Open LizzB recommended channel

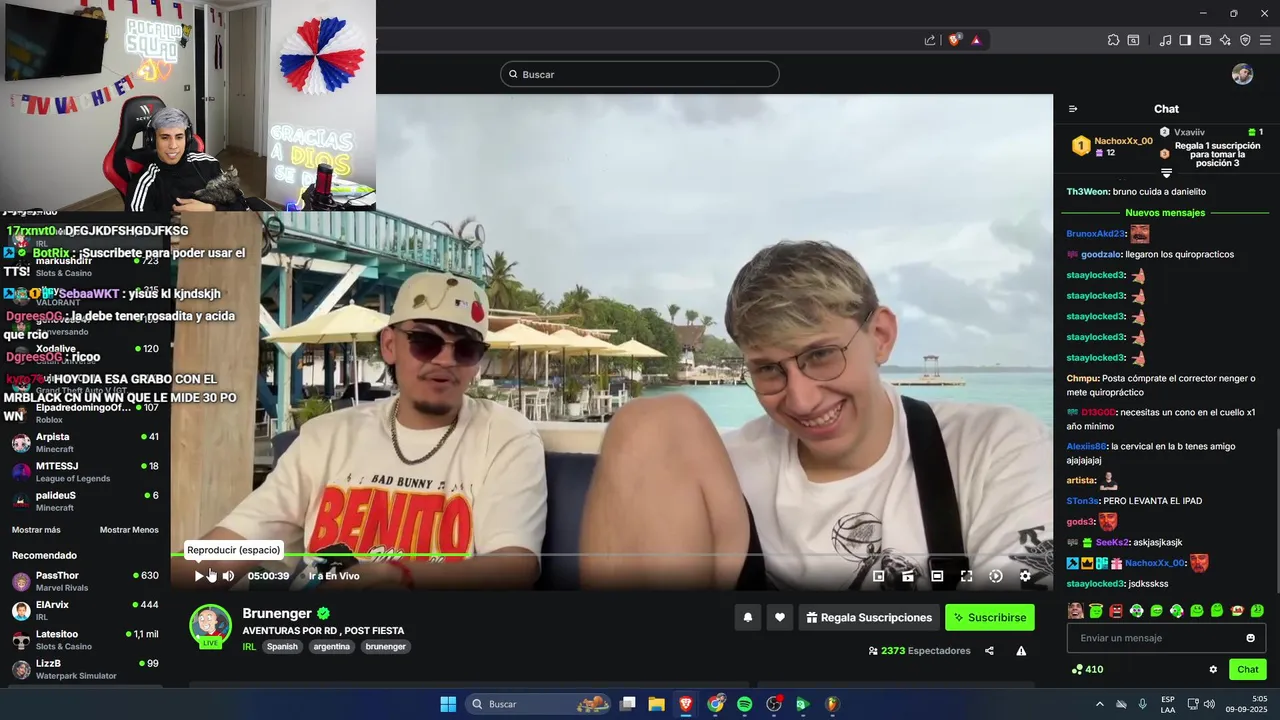pos(85,669)
